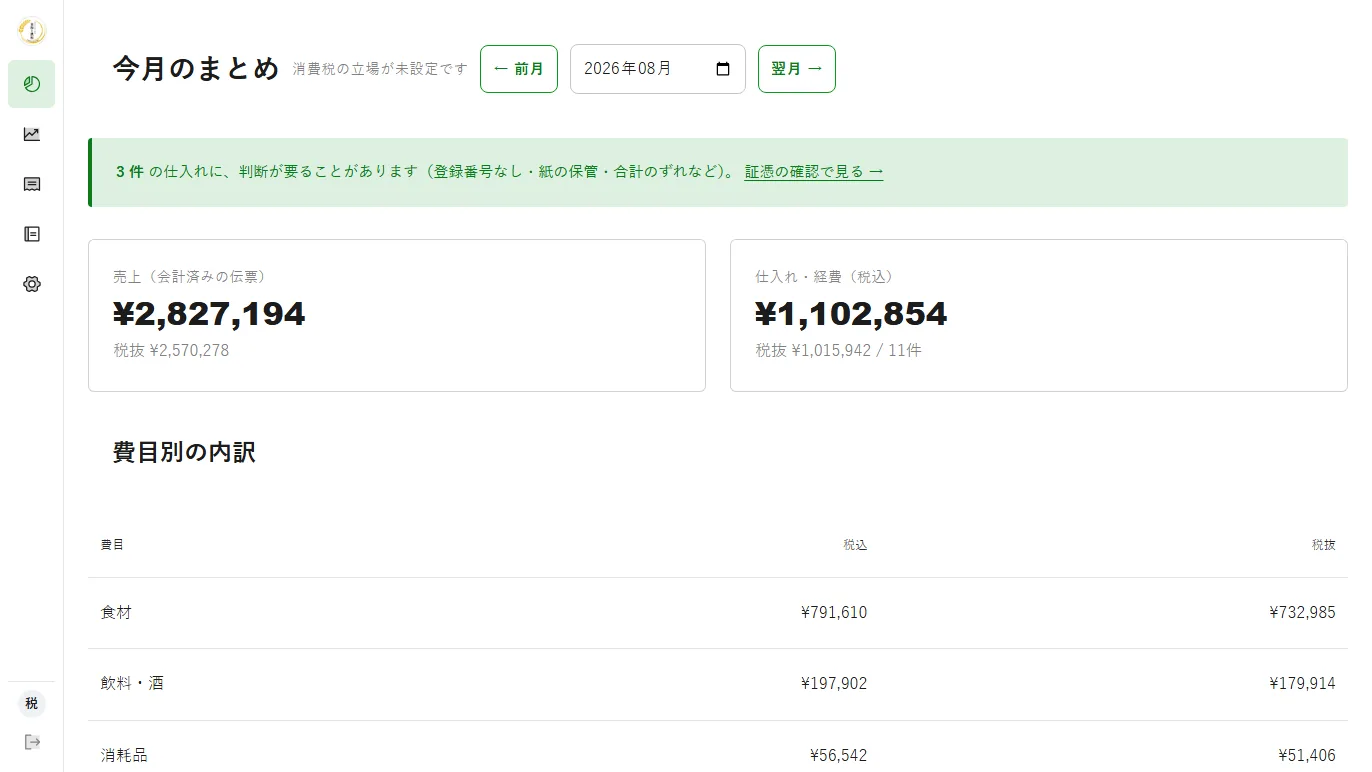Click the sales total ¥2,827,194

(209, 314)
